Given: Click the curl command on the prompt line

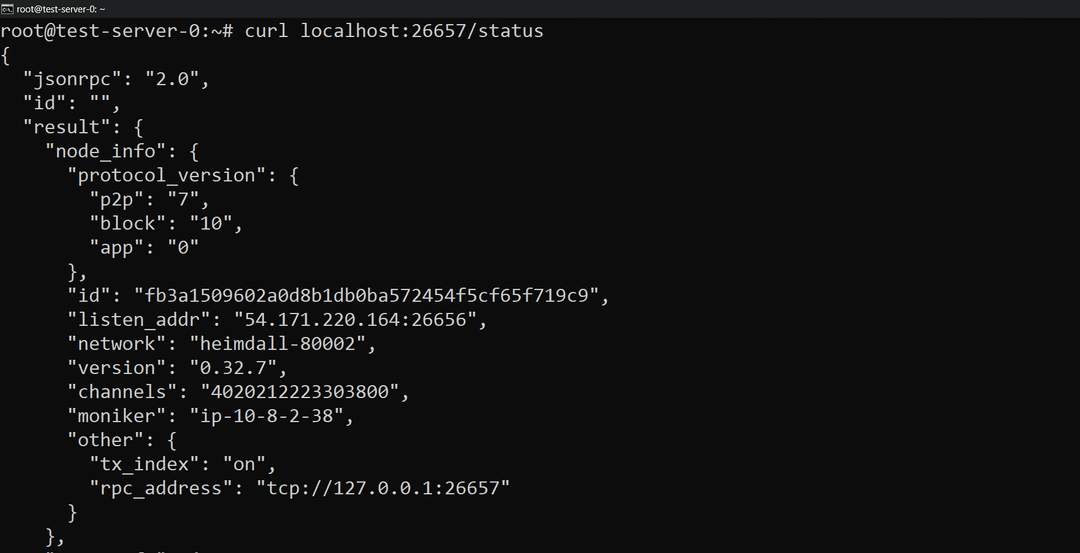Looking at the screenshot, I should click(267, 31).
